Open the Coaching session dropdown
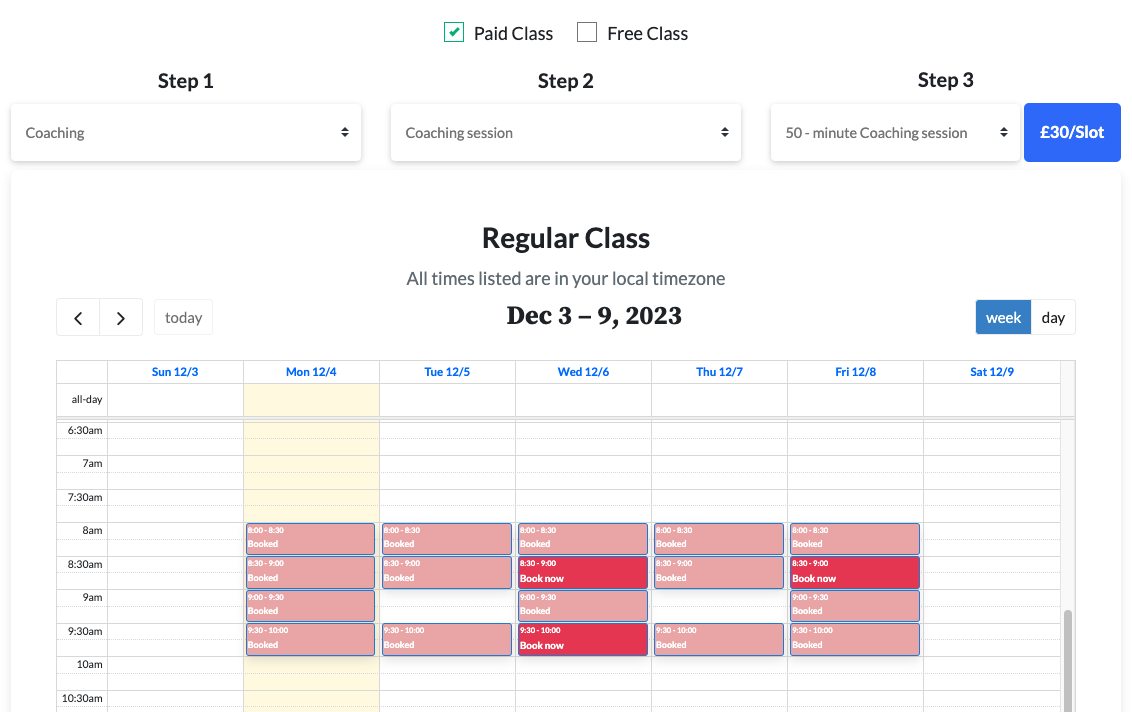This screenshot has height=712, width=1132. click(566, 131)
